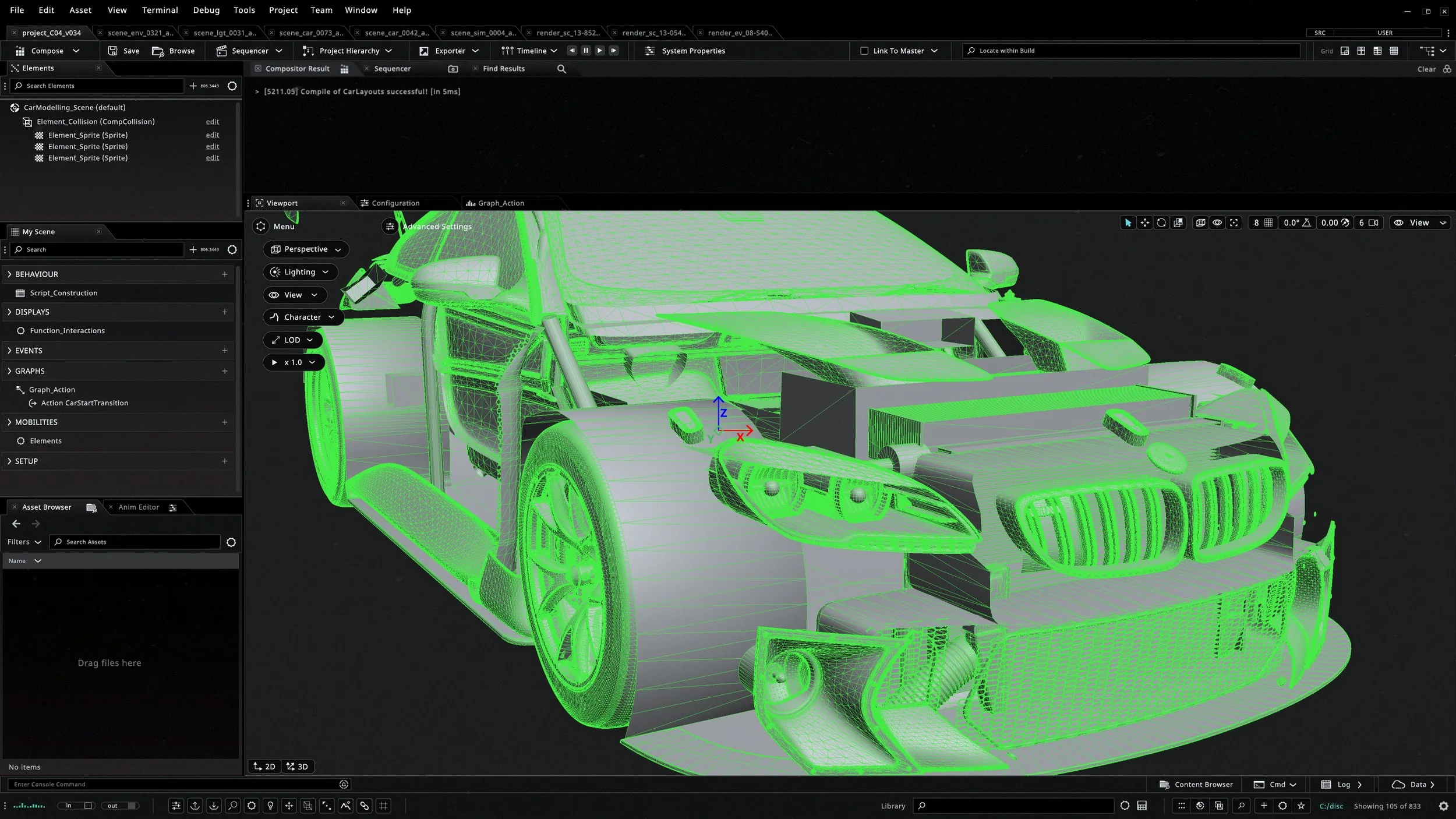Click the hash grid icon in bottom toolbar
The image size is (1456, 819).
(x=383, y=806)
